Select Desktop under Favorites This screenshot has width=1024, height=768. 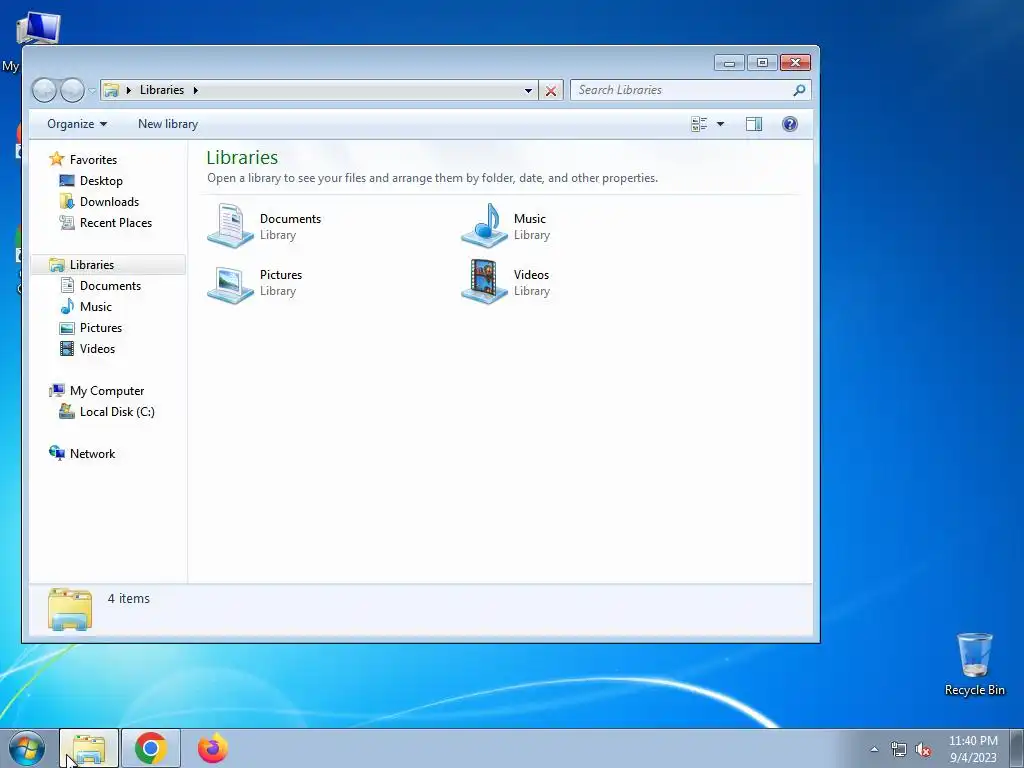[101, 181]
